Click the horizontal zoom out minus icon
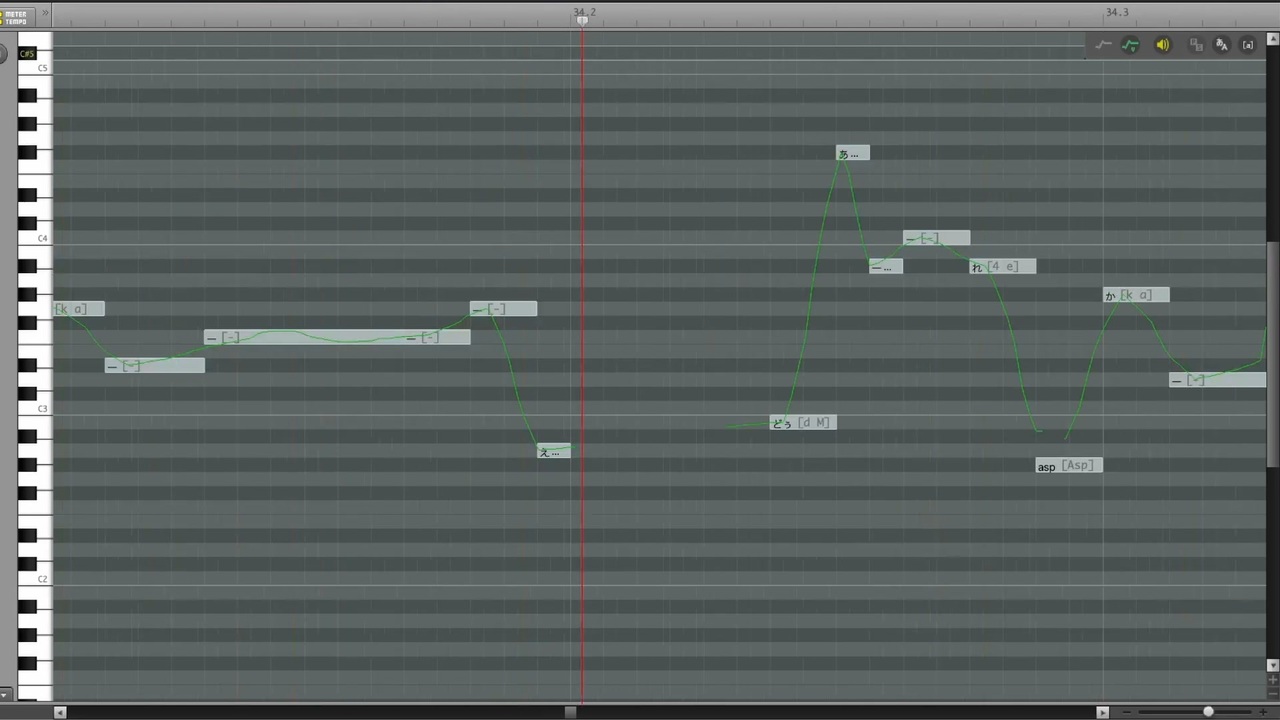 click(1127, 712)
